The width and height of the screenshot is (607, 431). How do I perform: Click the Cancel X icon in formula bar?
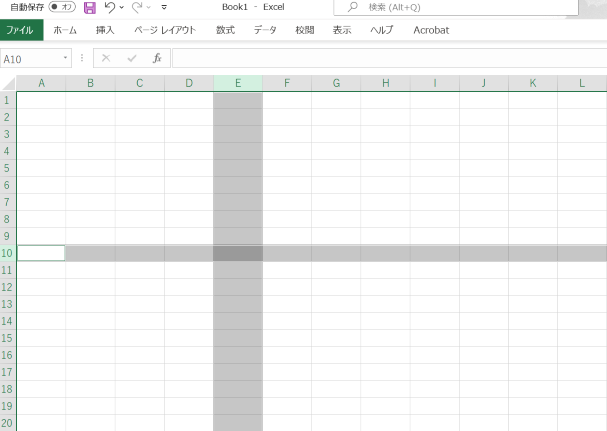pyautogui.click(x=106, y=59)
